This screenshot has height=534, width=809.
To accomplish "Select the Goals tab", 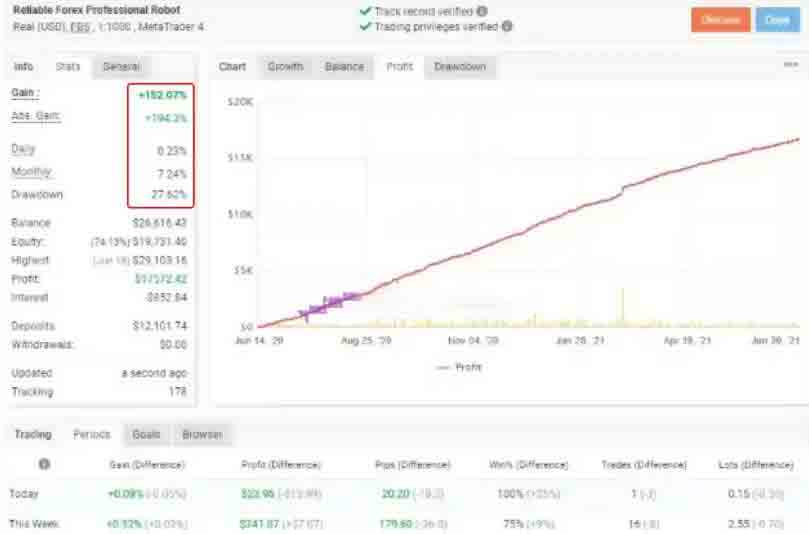I will 146,435.
